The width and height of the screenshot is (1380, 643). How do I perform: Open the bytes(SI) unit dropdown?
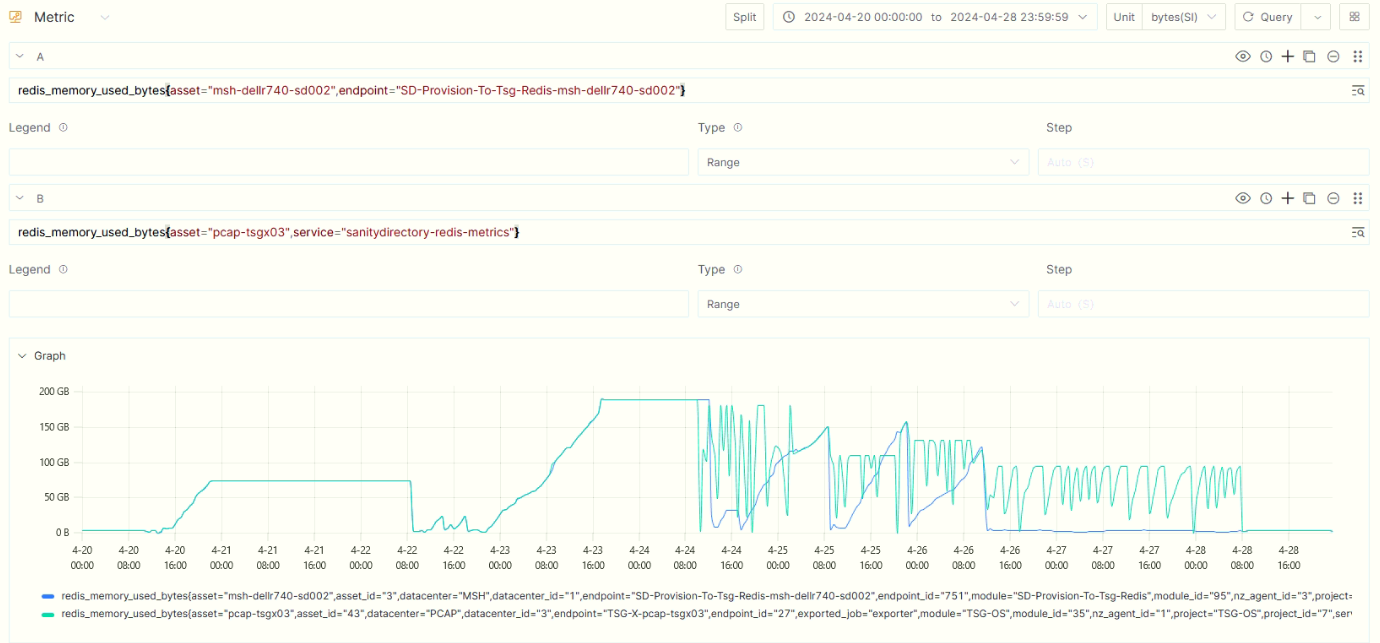(x=1184, y=17)
